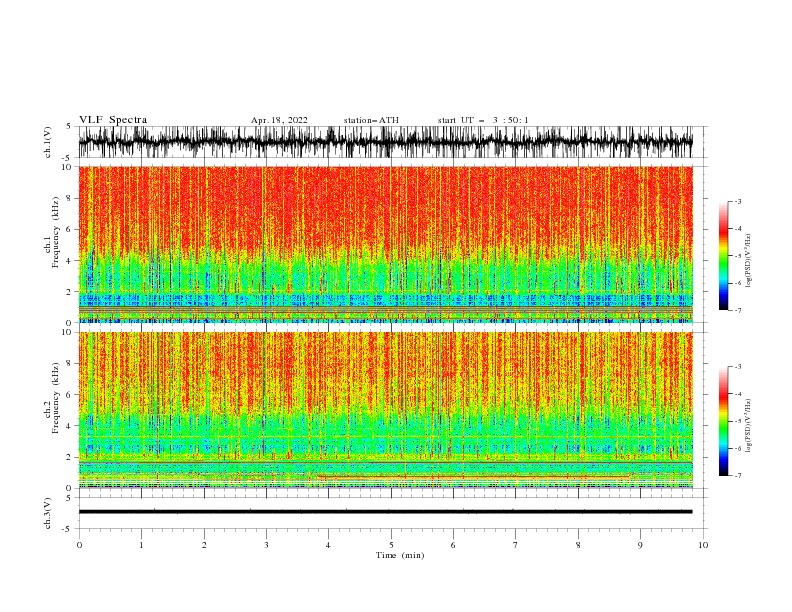792x612 pixels.
Task: Click time axis tick label "7"
Action: 516,545
